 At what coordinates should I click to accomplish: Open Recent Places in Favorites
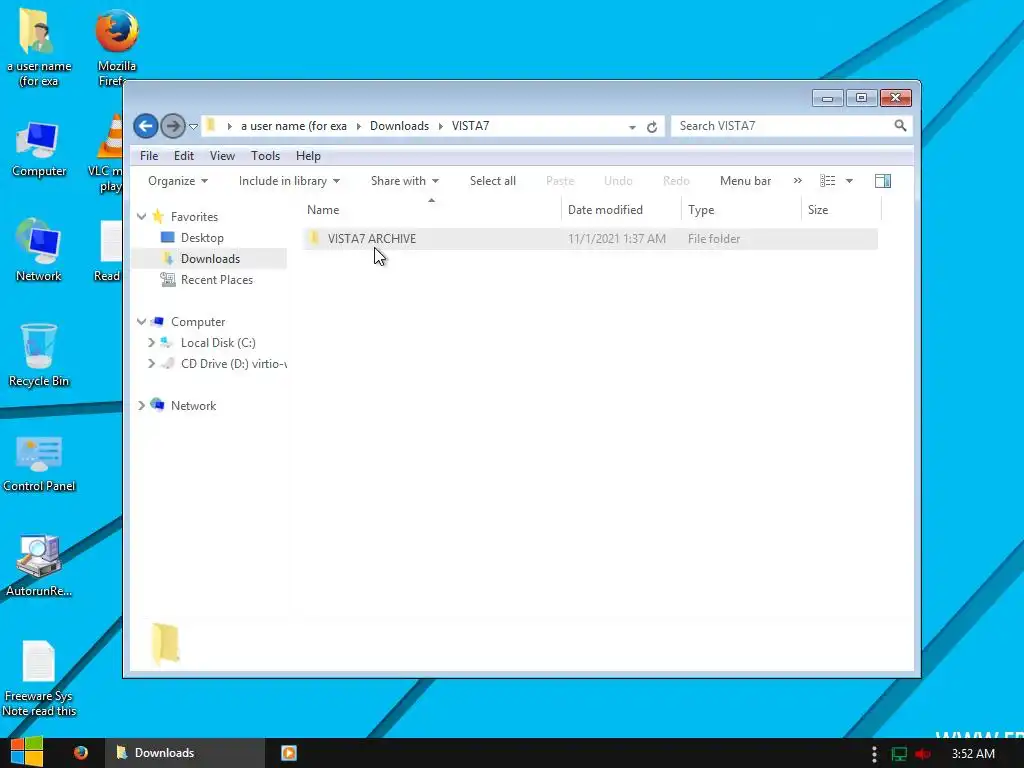point(217,280)
